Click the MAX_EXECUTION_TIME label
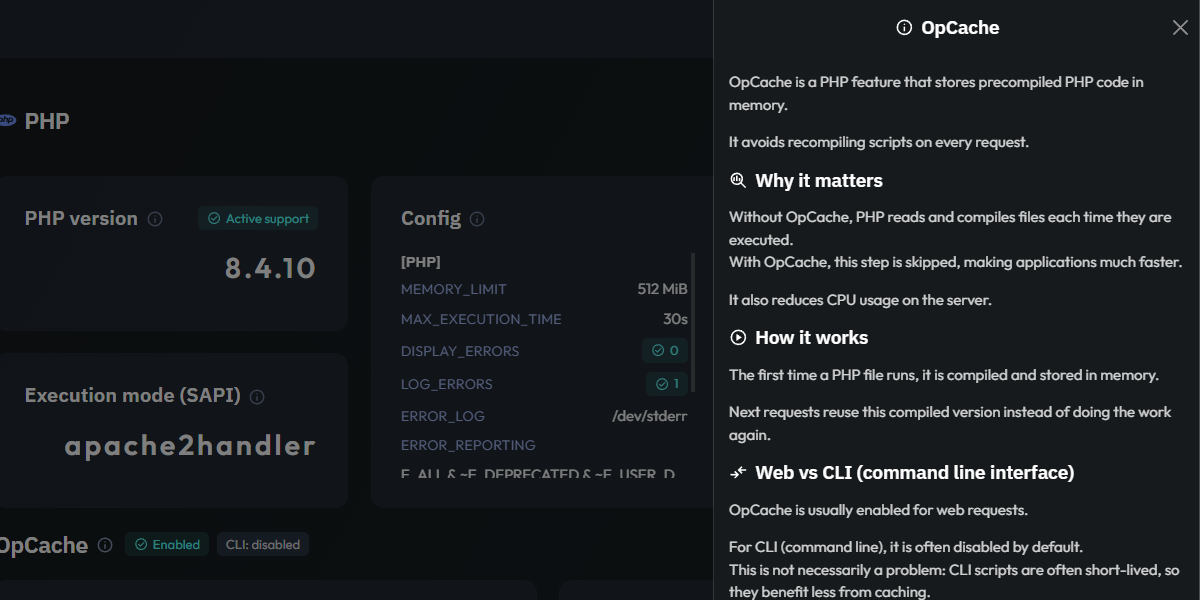This screenshot has height=600, width=1200. point(481,320)
